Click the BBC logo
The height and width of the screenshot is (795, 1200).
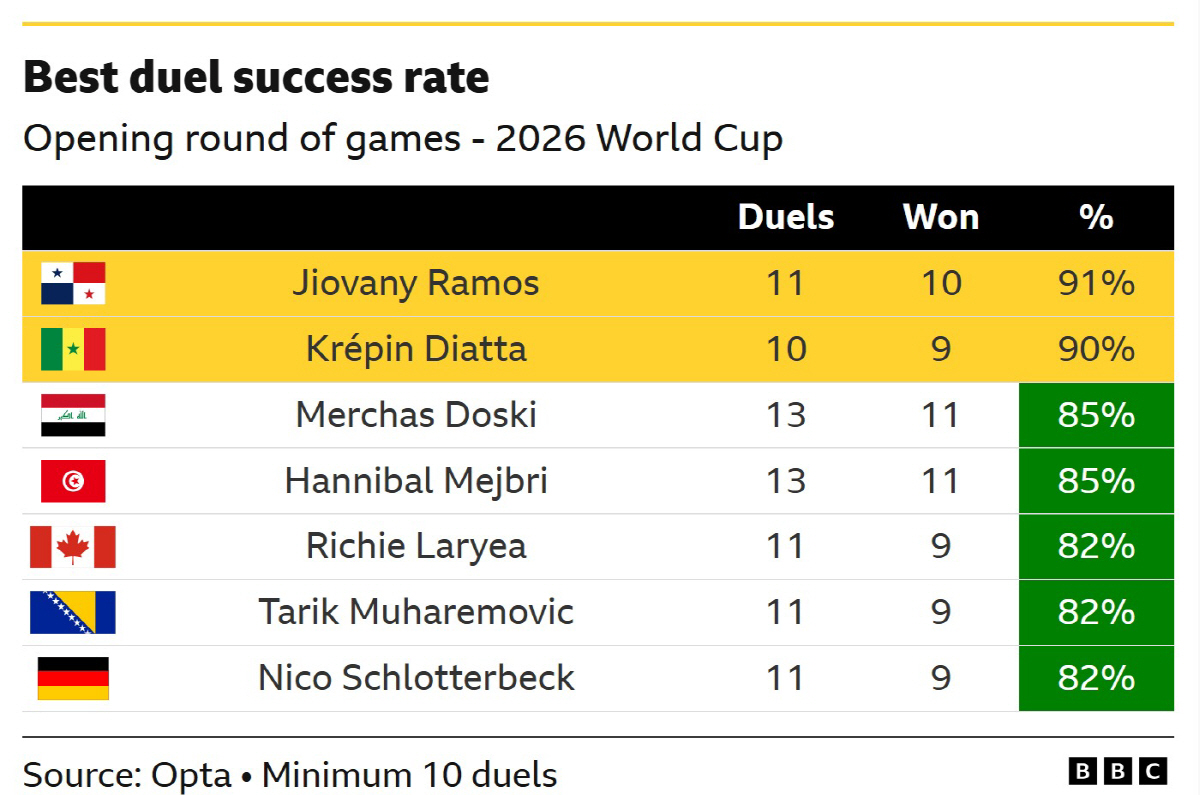(x=1117, y=771)
